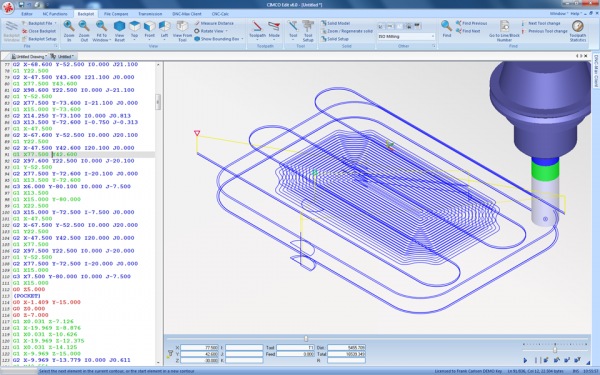Toggle the Solid Model display
The image size is (600, 375).
pyautogui.click(x=336, y=23)
